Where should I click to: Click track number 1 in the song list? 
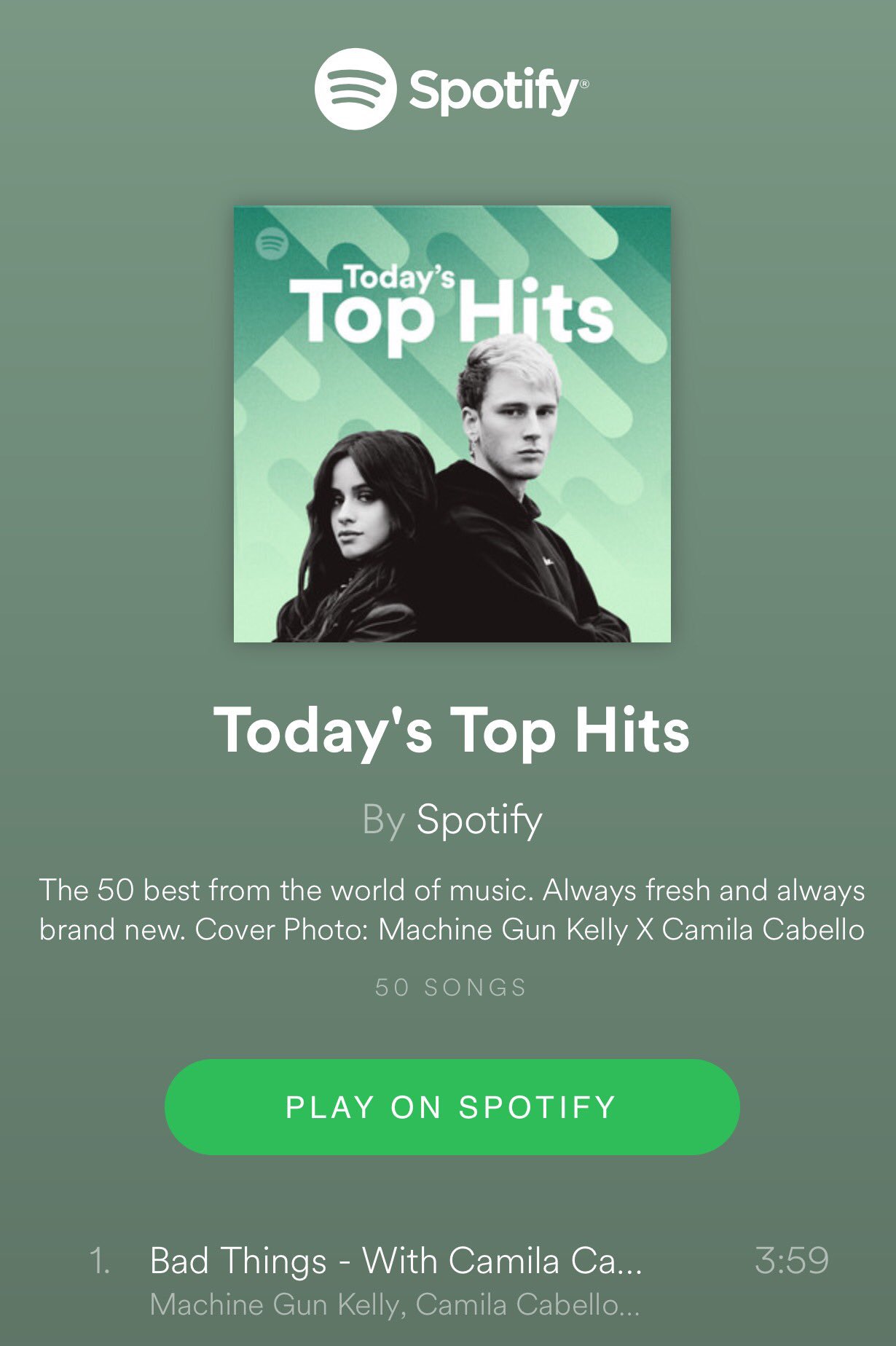100,1261
